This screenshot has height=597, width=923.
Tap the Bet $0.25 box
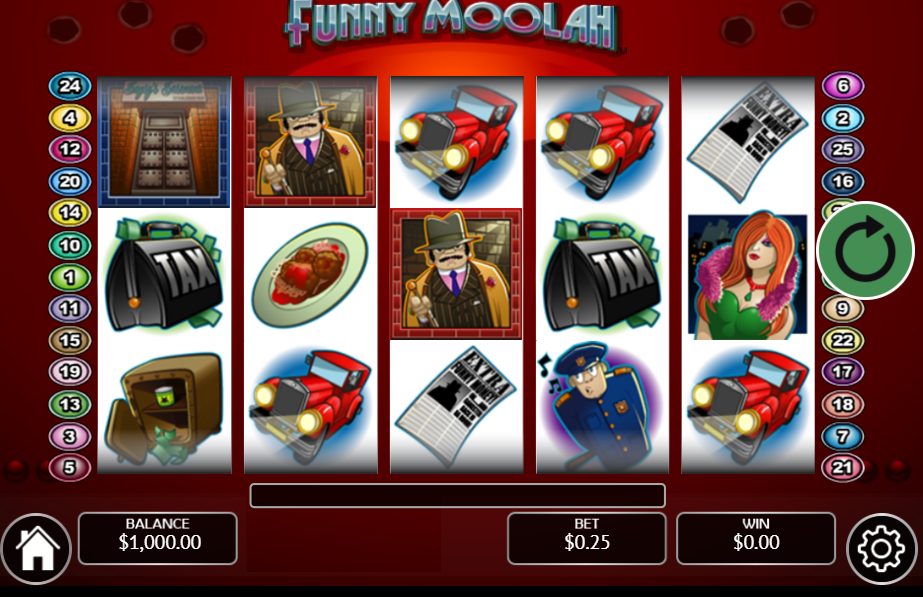(x=587, y=538)
